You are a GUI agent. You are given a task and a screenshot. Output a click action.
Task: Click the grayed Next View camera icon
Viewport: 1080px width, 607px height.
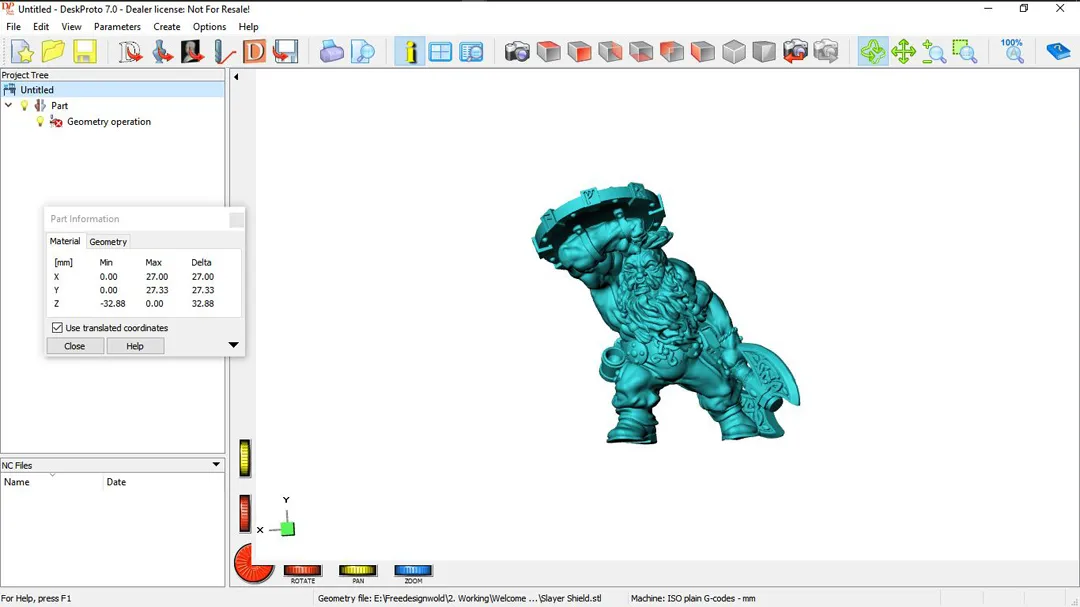click(x=826, y=52)
